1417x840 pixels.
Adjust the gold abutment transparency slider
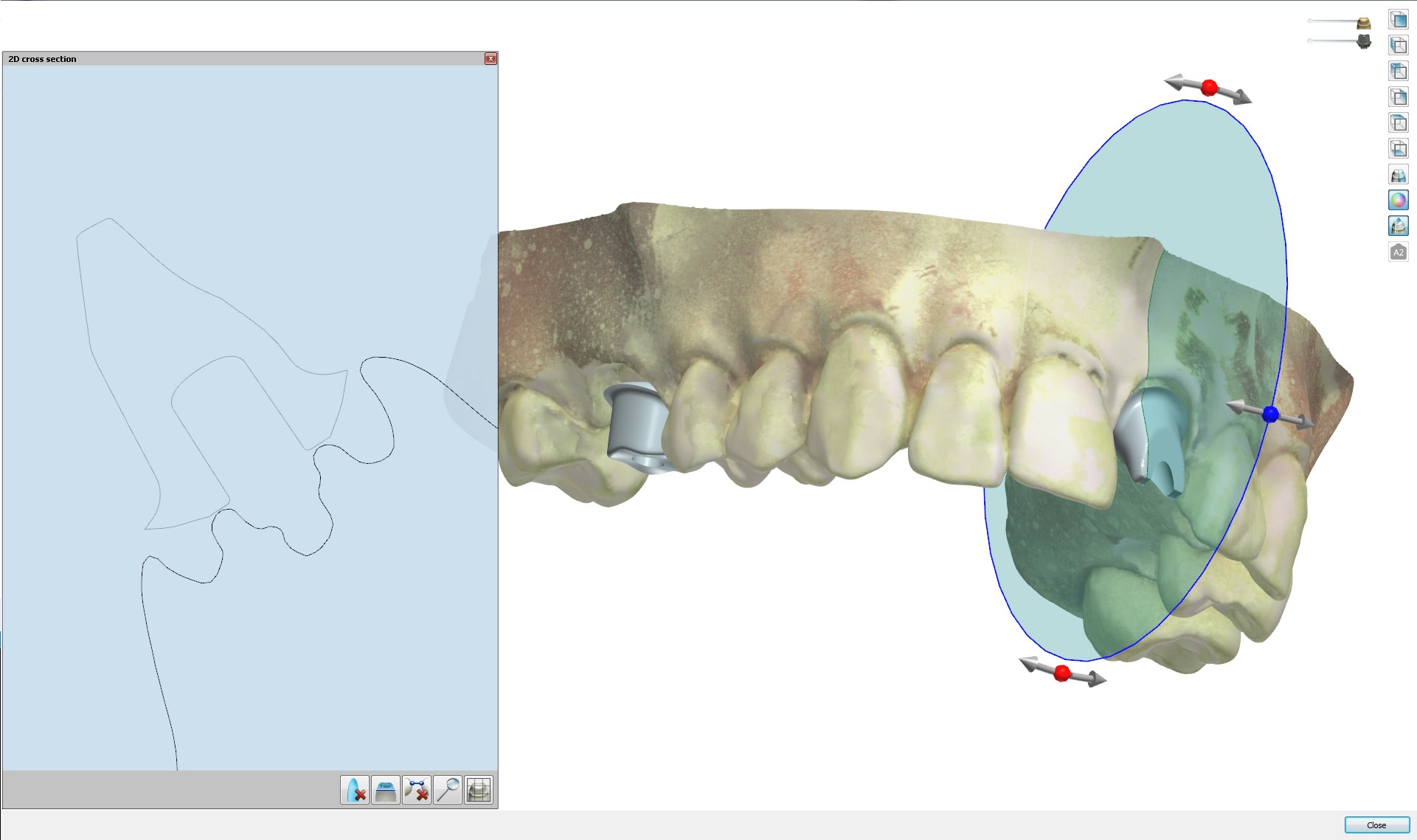(1363, 24)
